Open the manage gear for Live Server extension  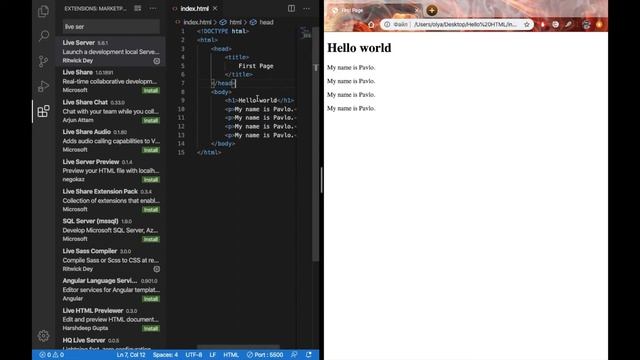click(156, 61)
